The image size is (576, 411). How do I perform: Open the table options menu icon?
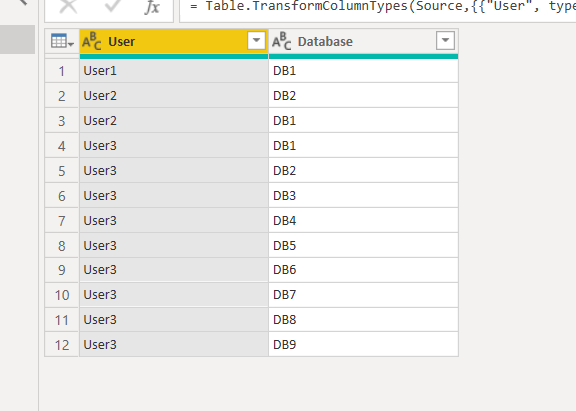pos(62,41)
